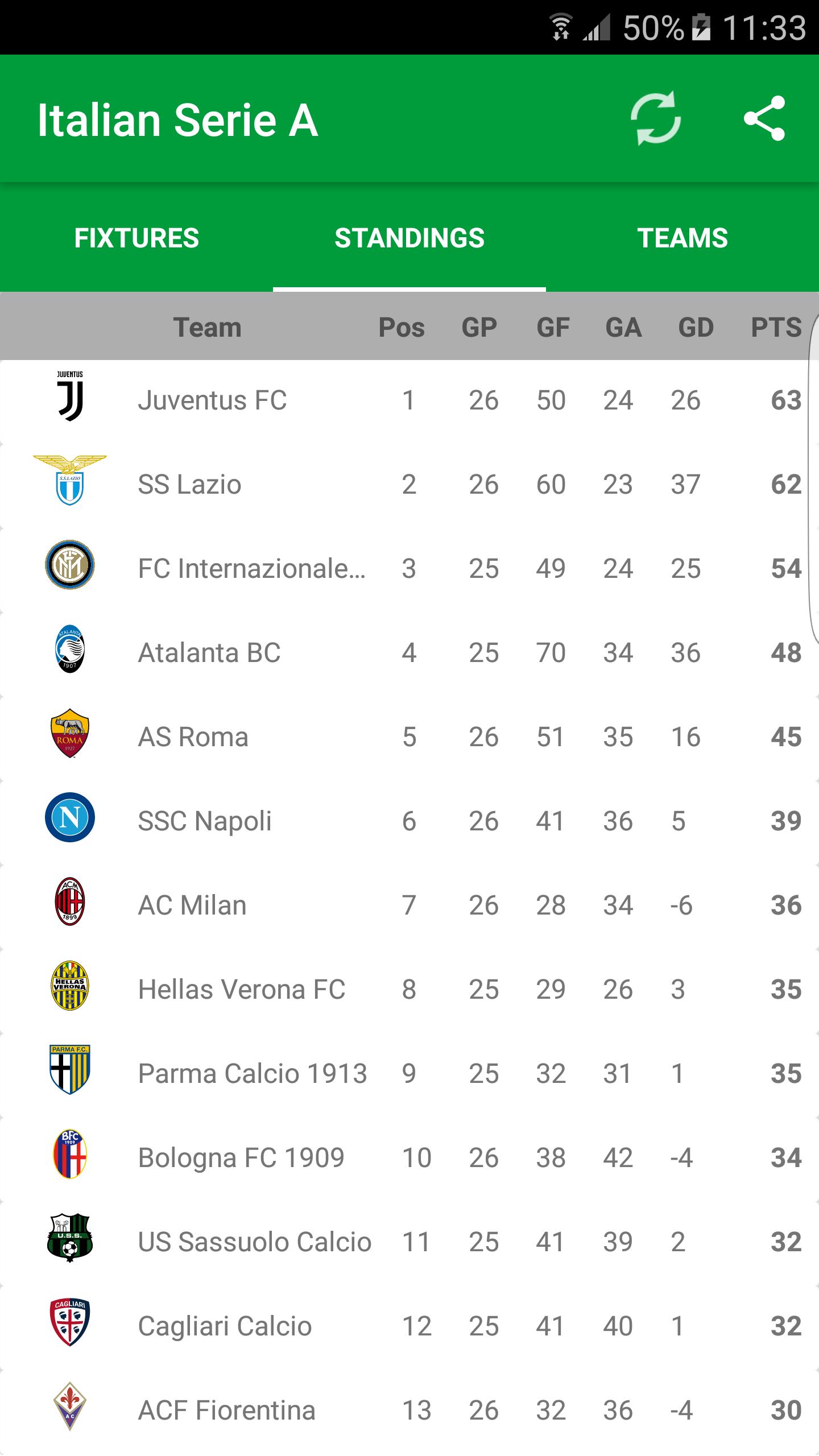Viewport: 819px width, 1456px height.
Task: Open the TEAMS tab
Action: [682, 238]
